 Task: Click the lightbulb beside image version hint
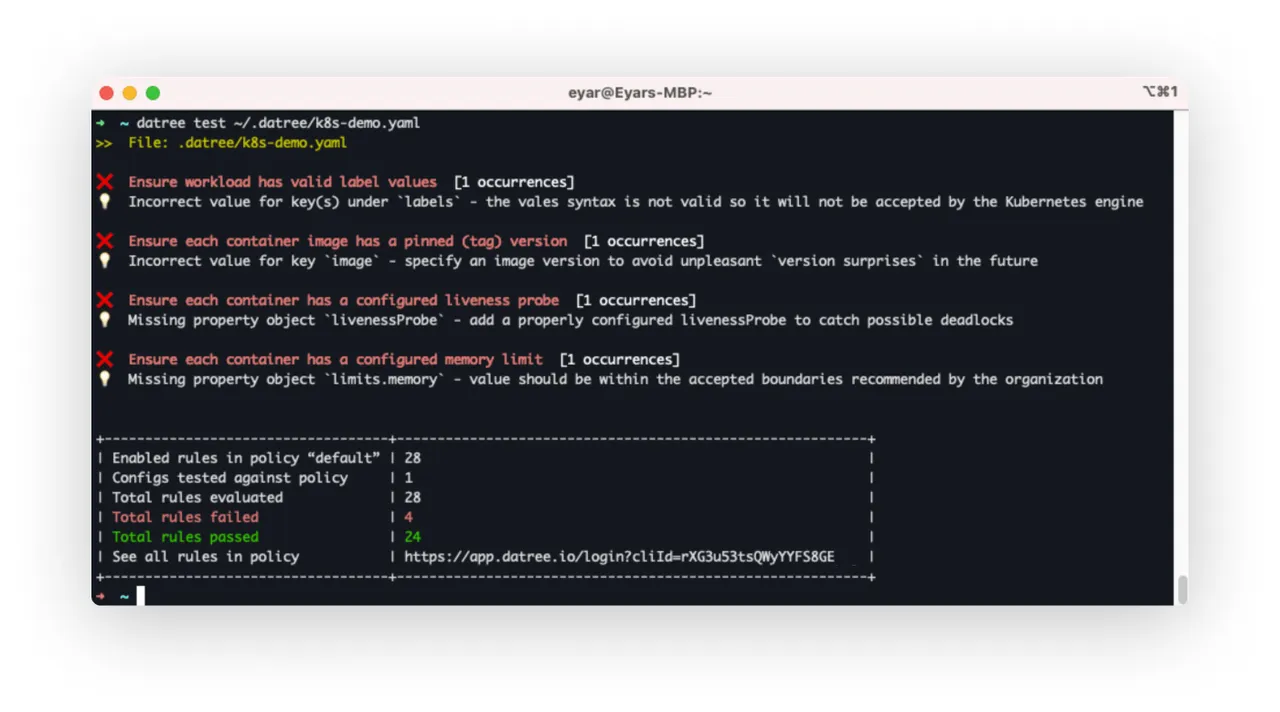[x=104, y=261]
